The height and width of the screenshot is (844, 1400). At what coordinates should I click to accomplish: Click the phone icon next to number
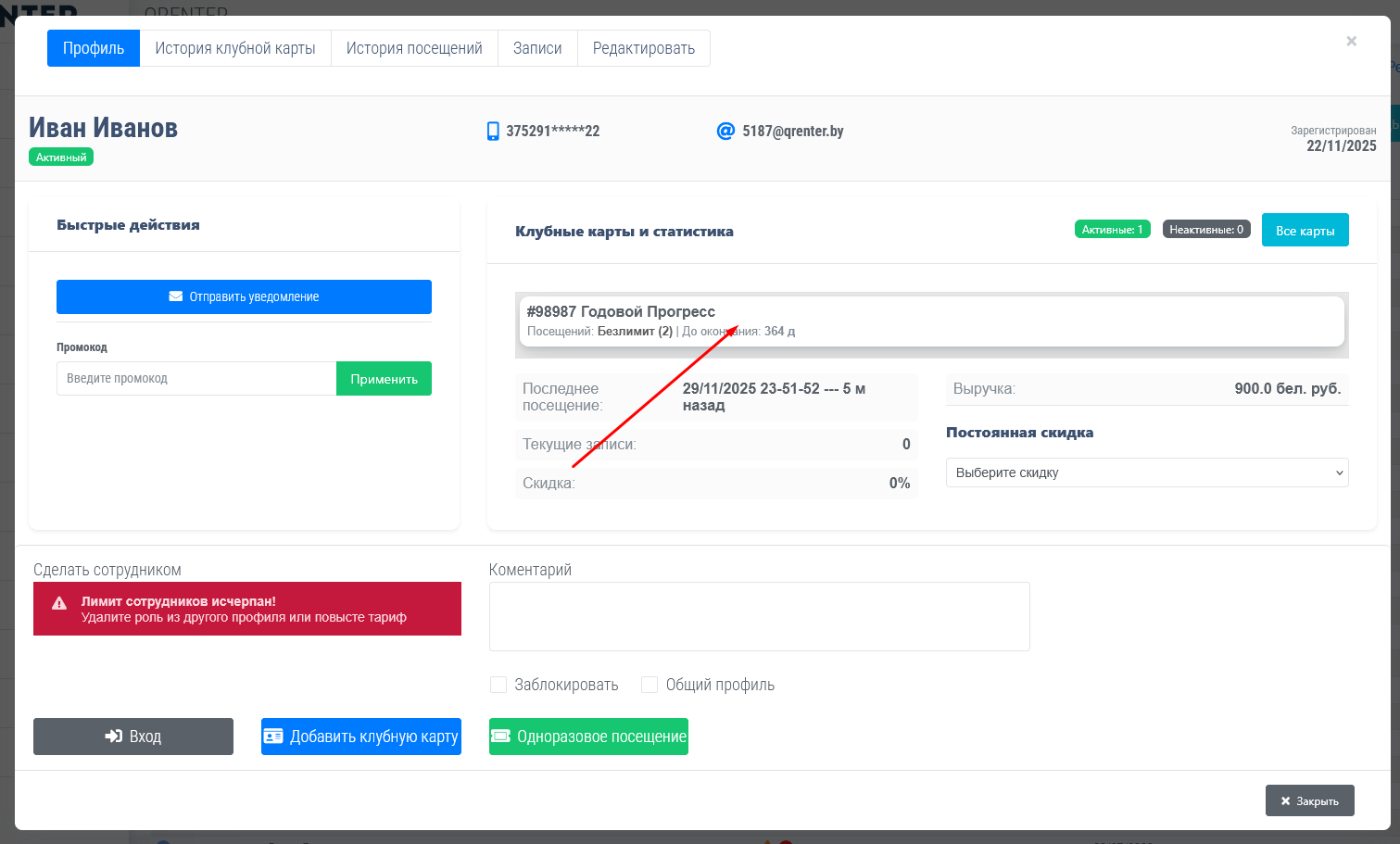point(493,132)
